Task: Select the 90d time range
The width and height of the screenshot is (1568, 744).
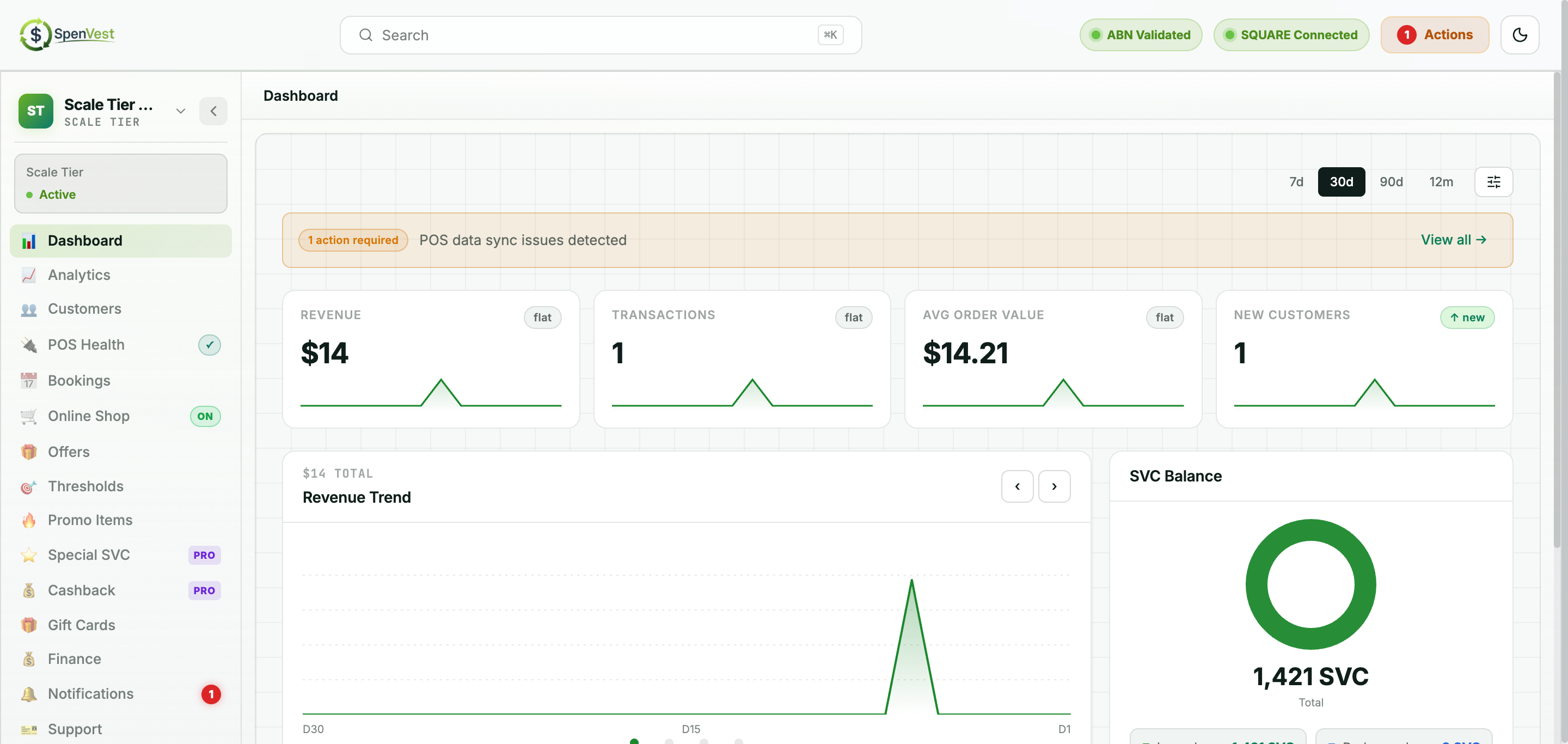Action: pos(1391,182)
